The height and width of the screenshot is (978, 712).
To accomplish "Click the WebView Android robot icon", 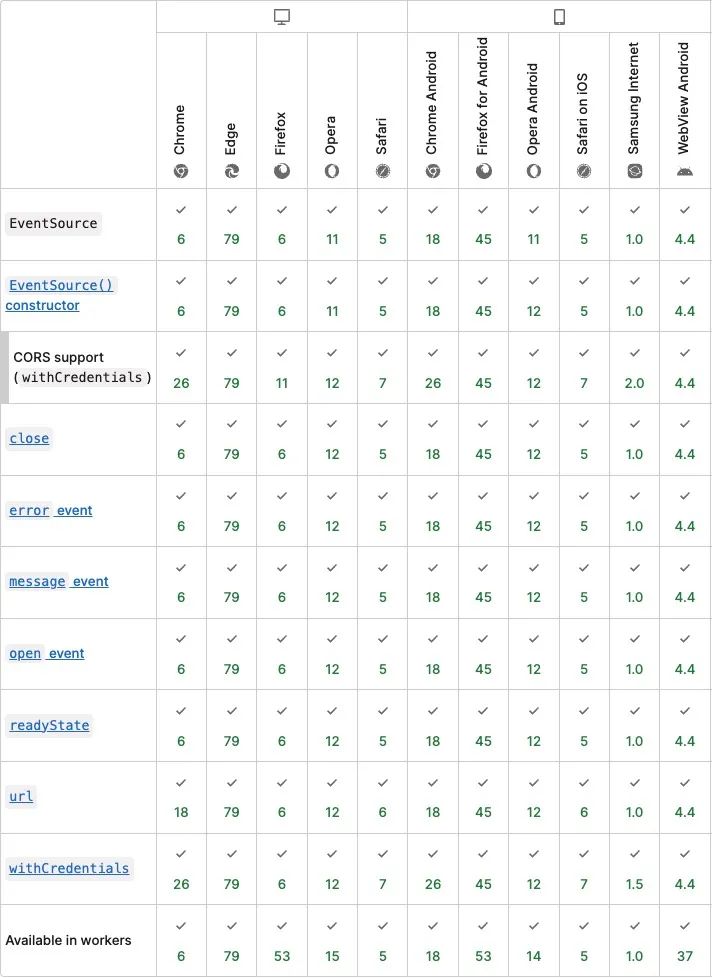I will coord(685,171).
